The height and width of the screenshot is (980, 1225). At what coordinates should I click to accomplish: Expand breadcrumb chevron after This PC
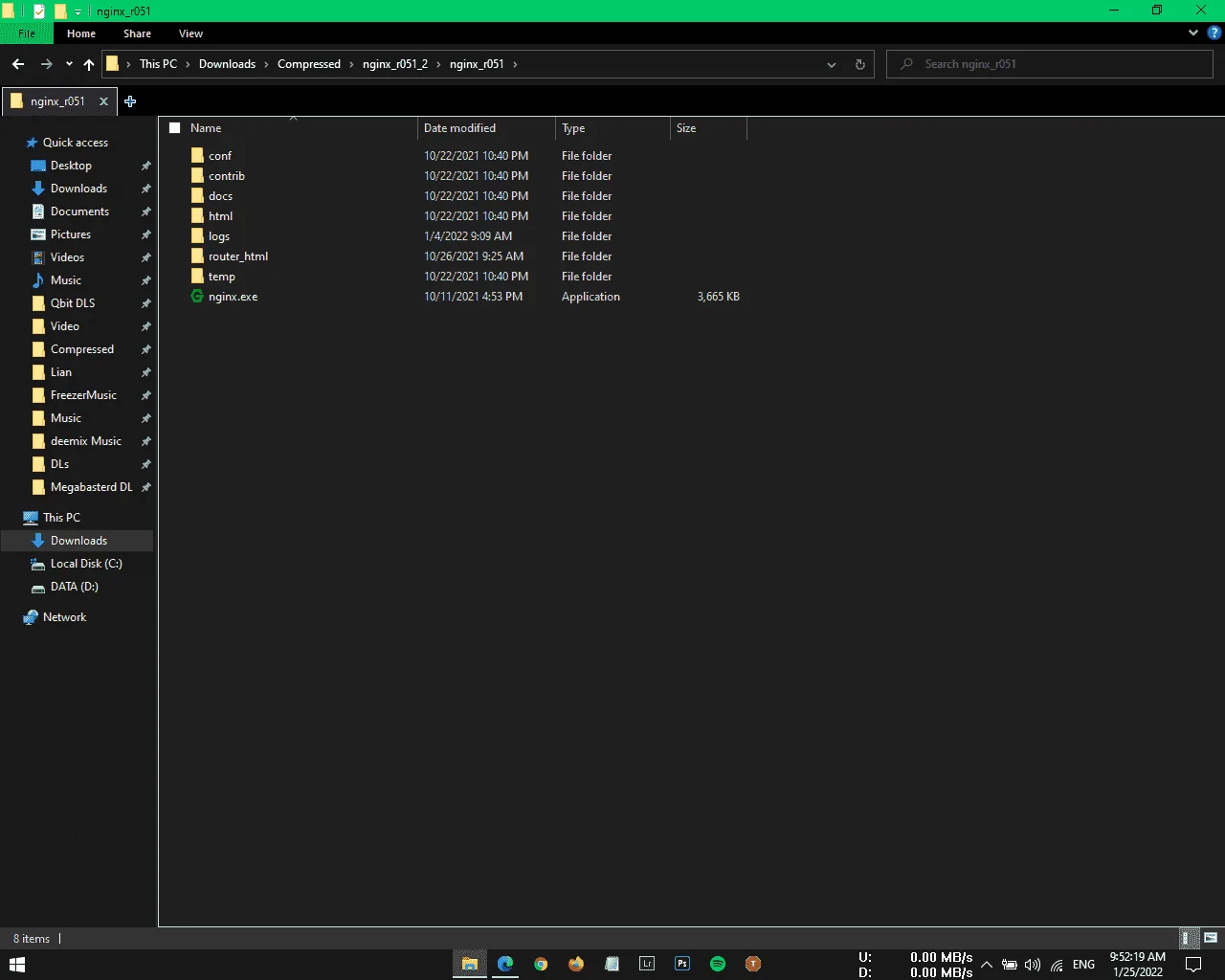(189, 64)
